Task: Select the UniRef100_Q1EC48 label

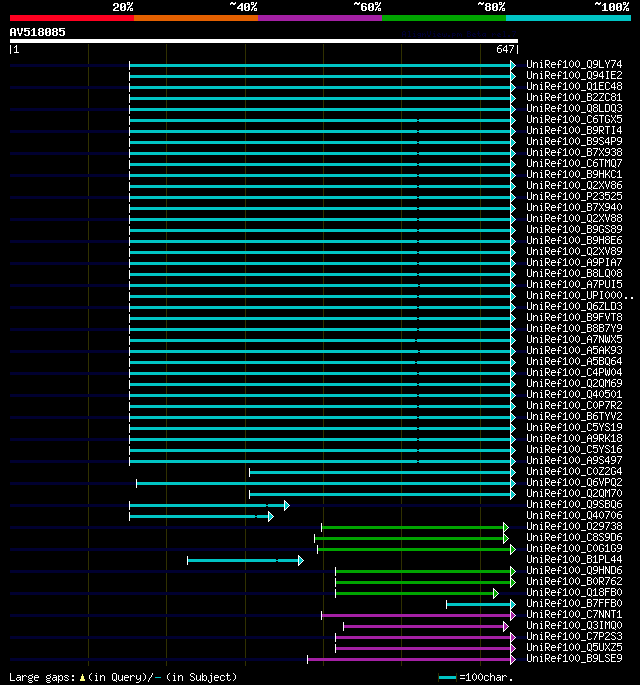Action: [x=574, y=86]
